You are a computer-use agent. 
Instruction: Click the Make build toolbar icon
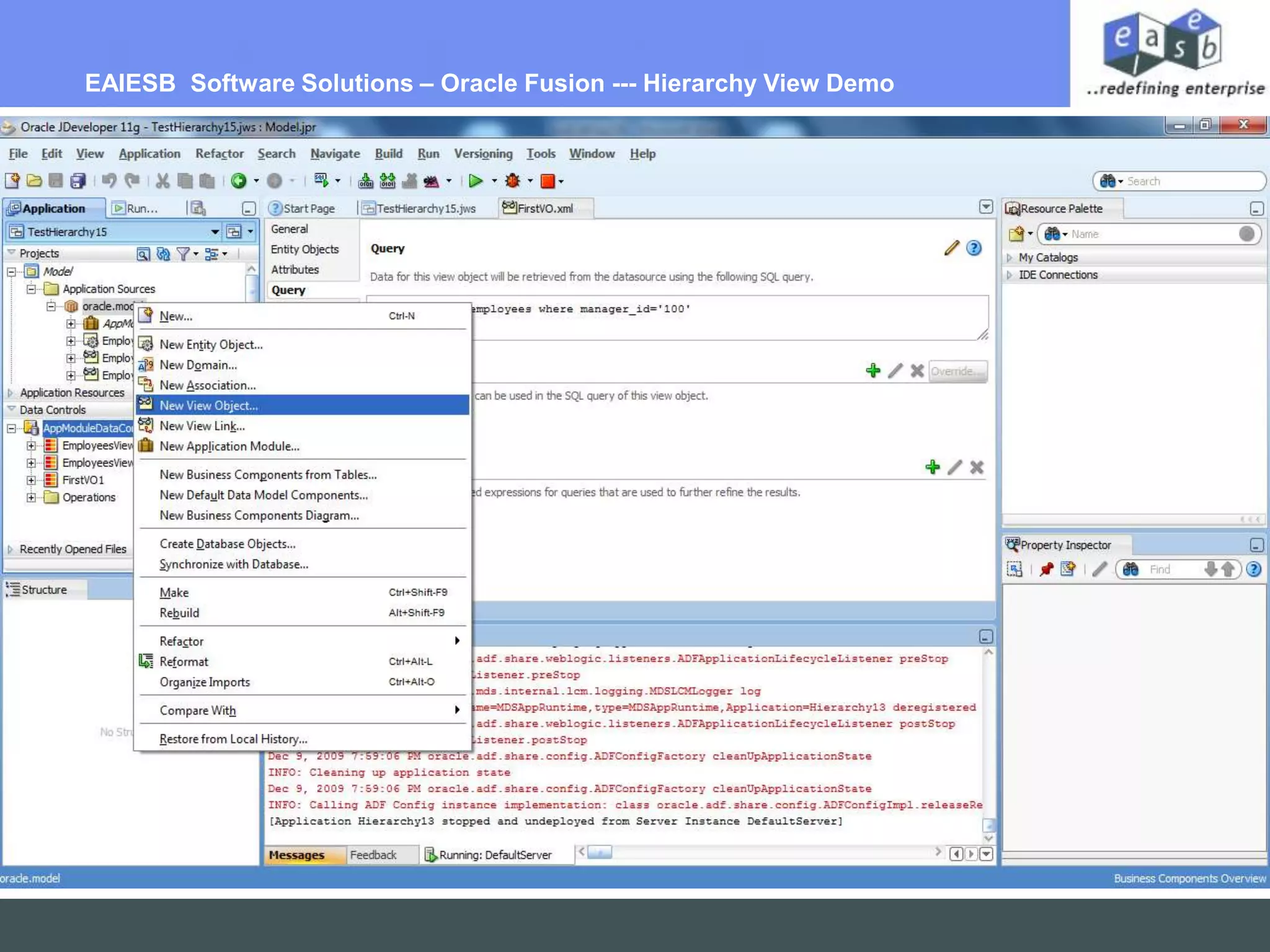pyautogui.click(x=366, y=181)
